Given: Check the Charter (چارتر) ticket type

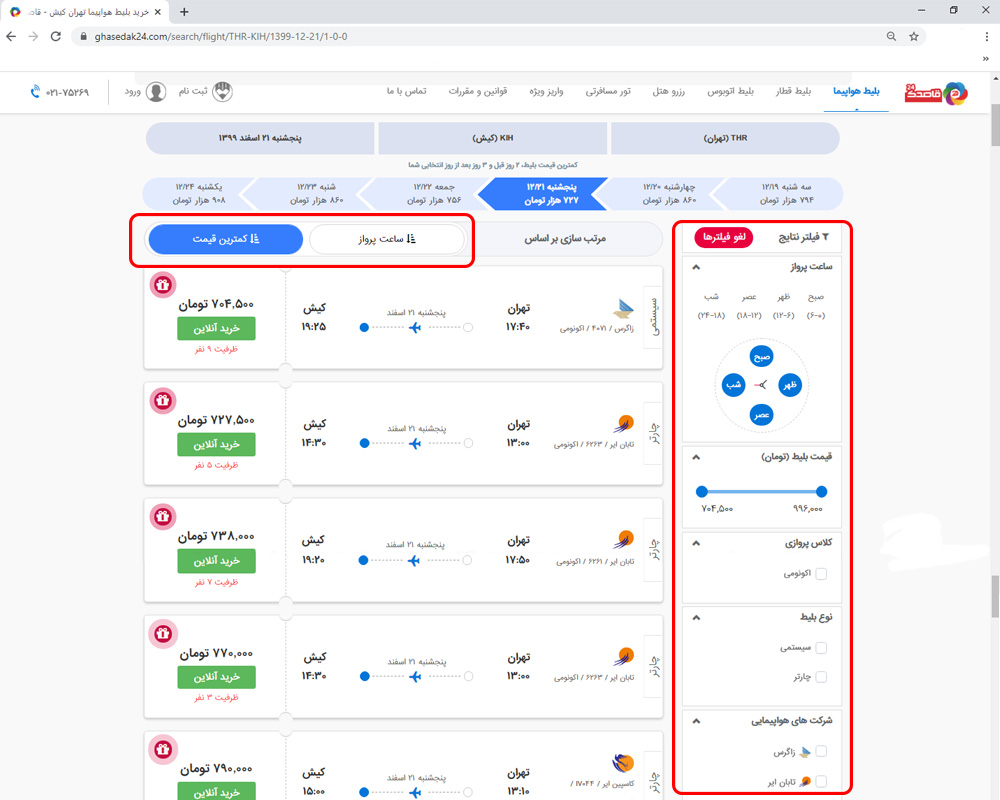Looking at the screenshot, I should (821, 677).
